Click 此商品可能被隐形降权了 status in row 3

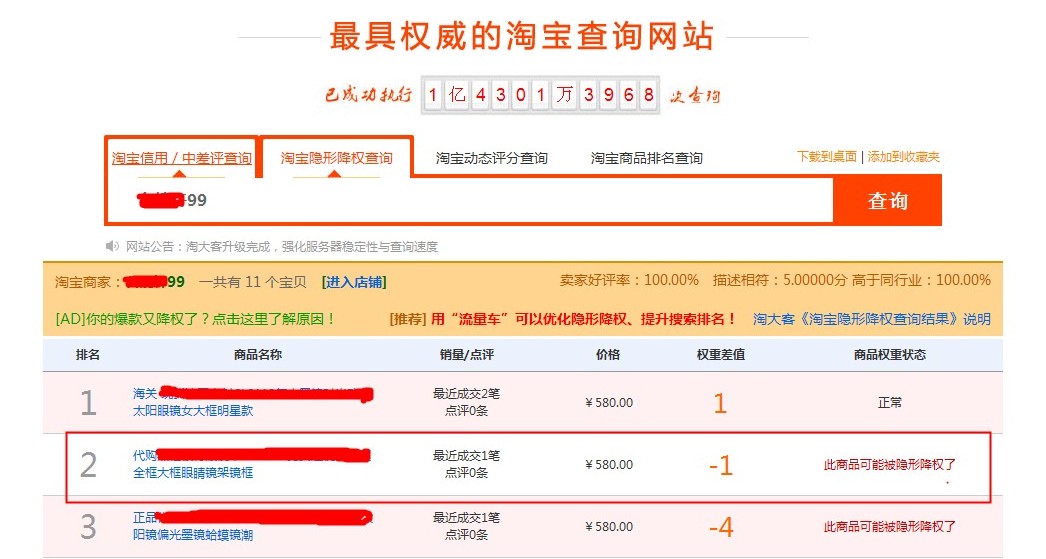pyautogui.click(x=890, y=526)
